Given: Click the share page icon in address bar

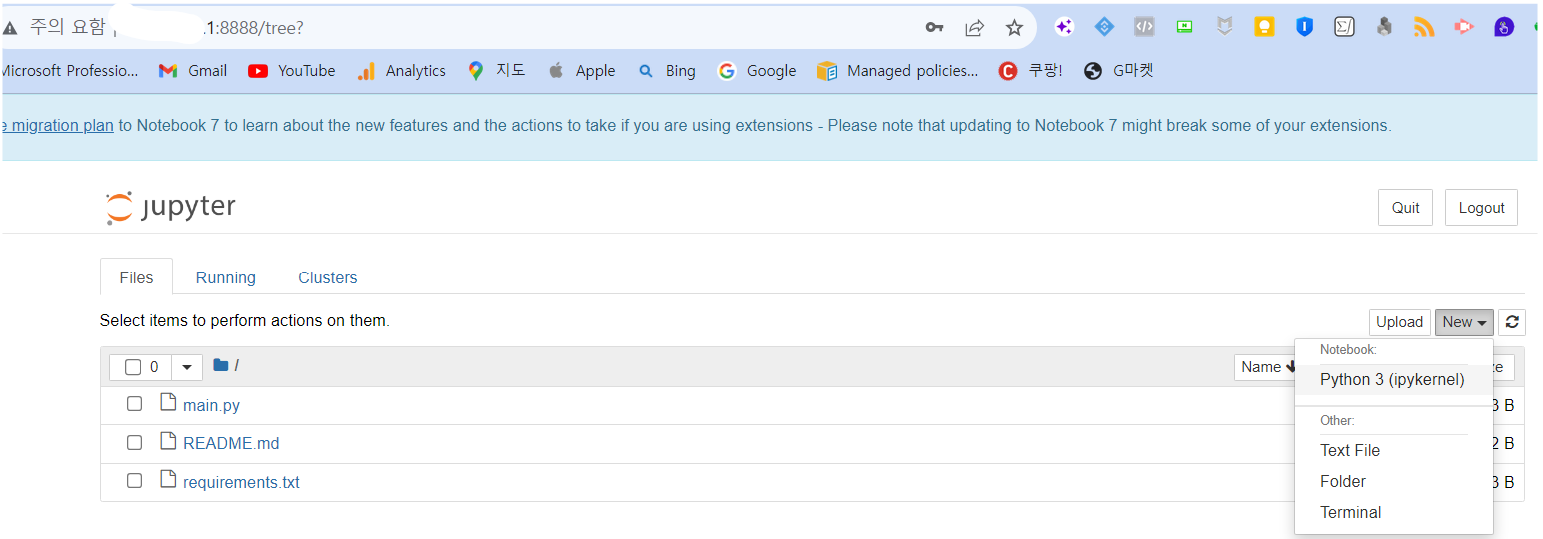Looking at the screenshot, I should (974, 28).
